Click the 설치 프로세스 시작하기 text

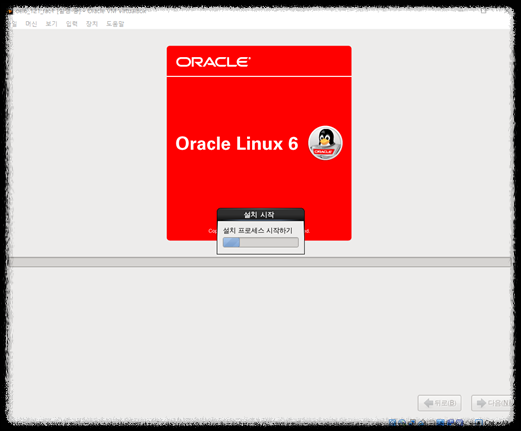[258, 230]
